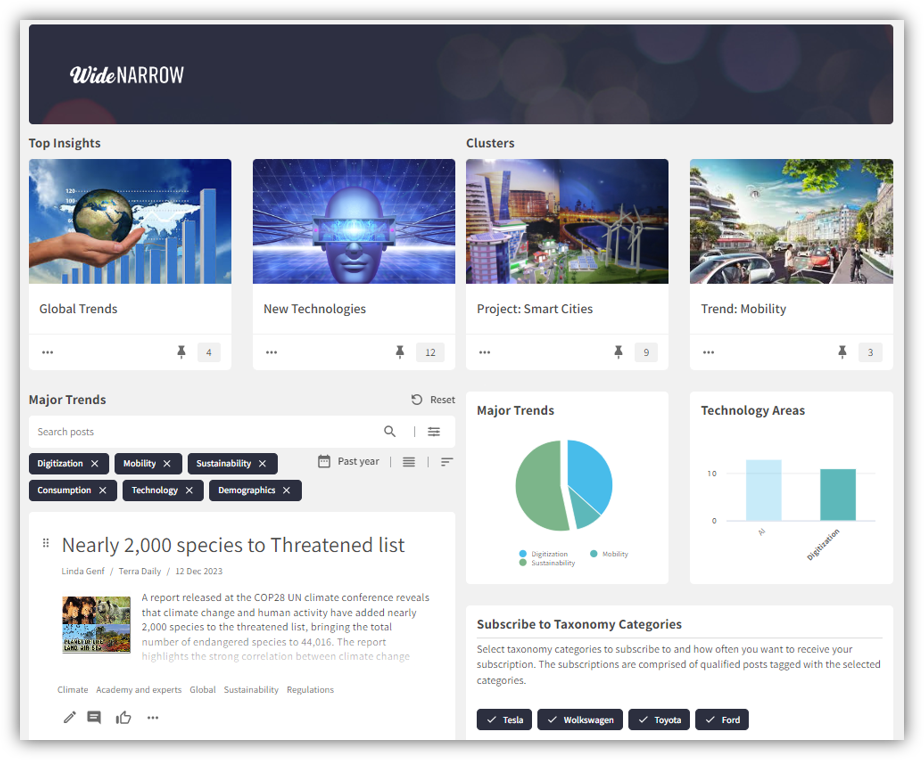Open the filter settings icon beside search
Screen dimensions: 924x760
tap(434, 431)
